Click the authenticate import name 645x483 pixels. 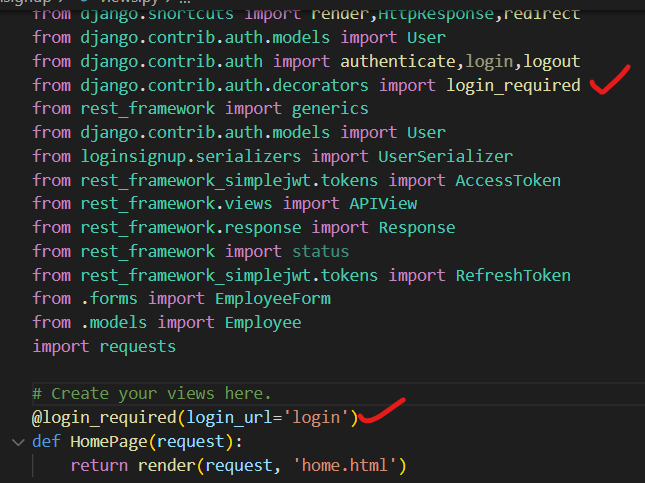click(397, 61)
